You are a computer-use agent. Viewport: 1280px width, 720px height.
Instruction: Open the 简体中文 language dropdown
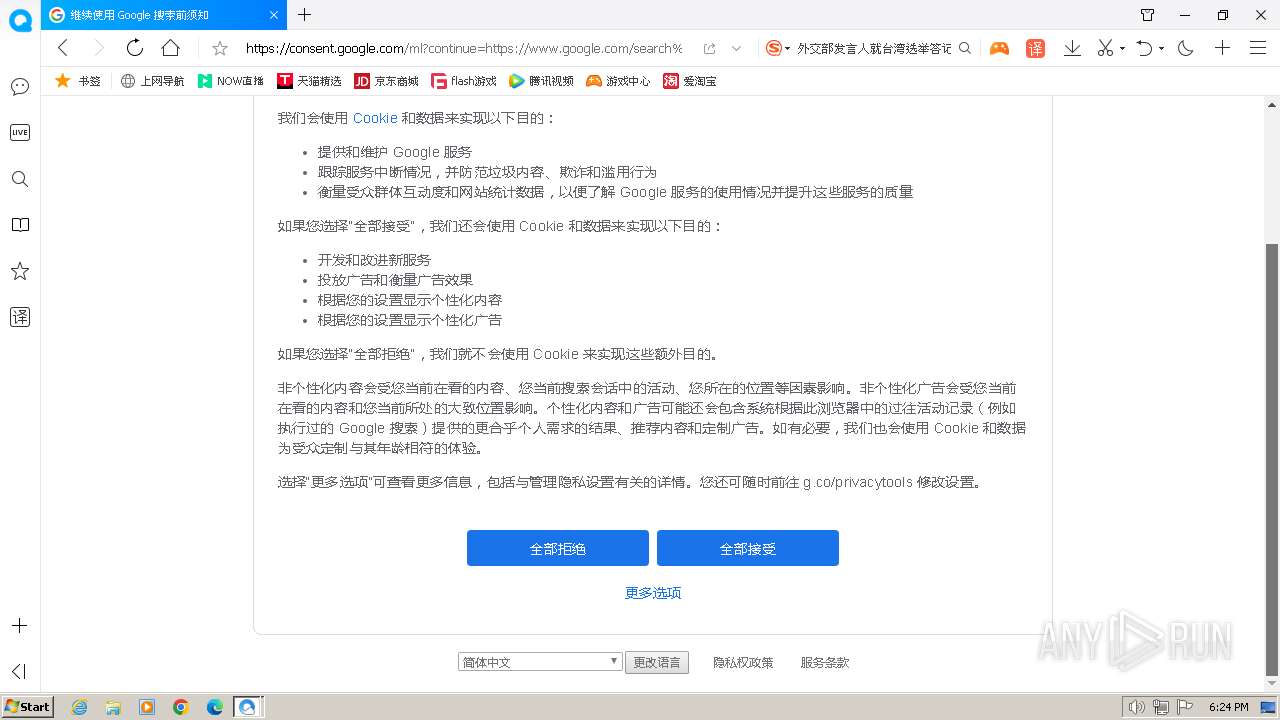click(x=540, y=662)
